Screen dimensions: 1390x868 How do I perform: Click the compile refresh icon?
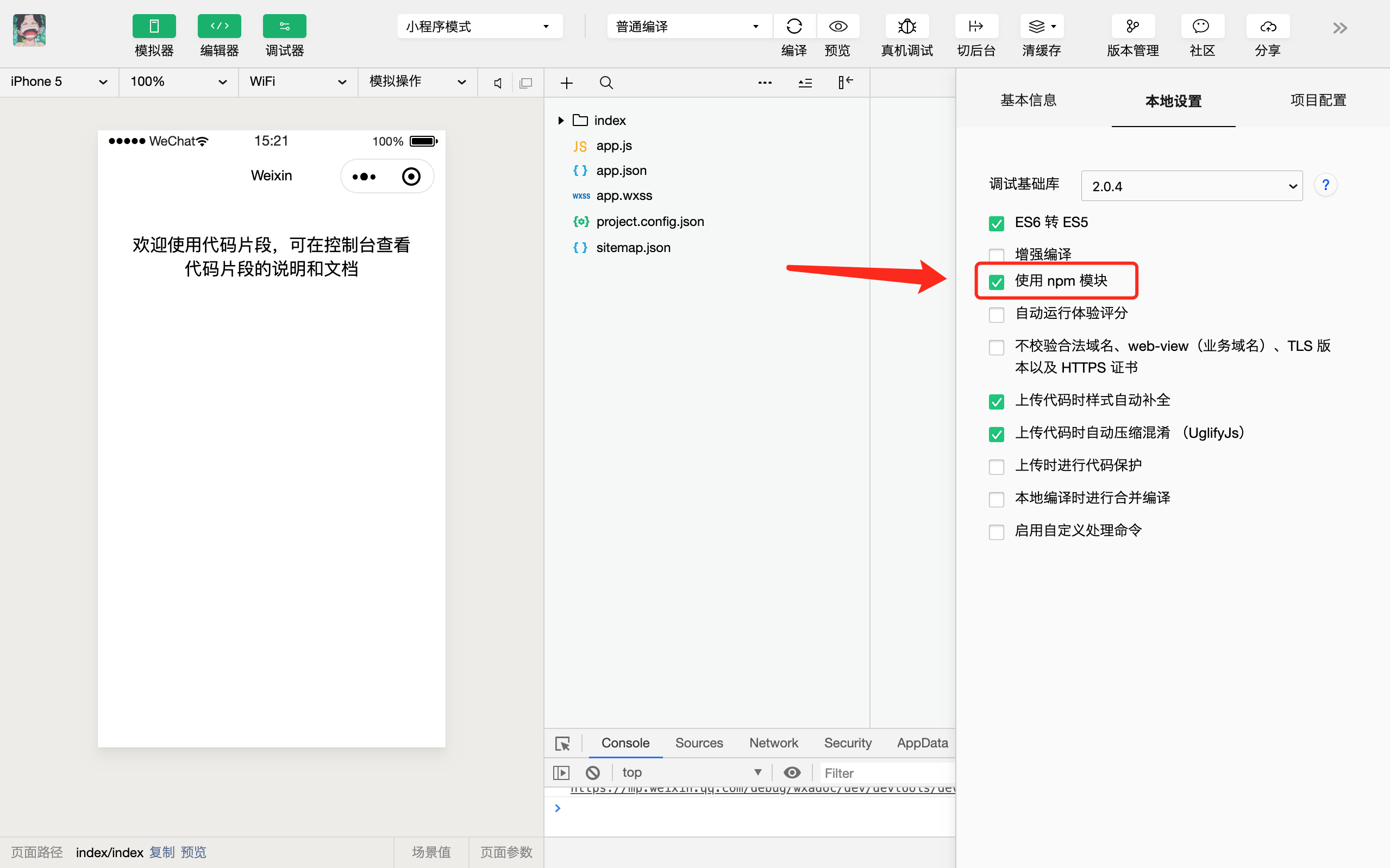(794, 27)
